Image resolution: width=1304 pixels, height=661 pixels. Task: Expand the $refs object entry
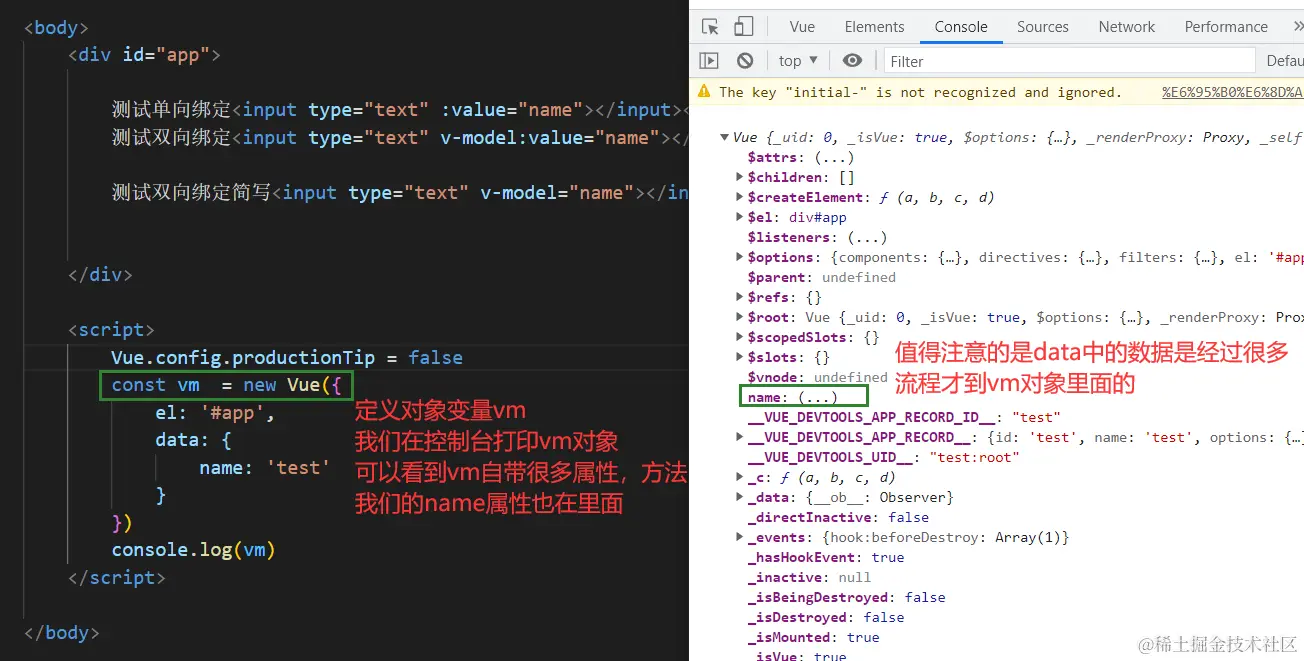[x=739, y=298]
